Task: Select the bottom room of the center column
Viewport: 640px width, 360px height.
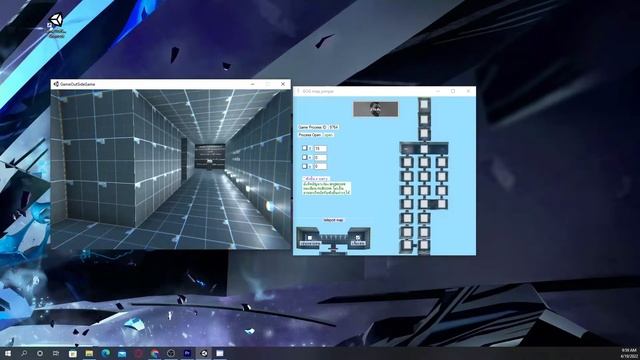Action: [x=424, y=245]
